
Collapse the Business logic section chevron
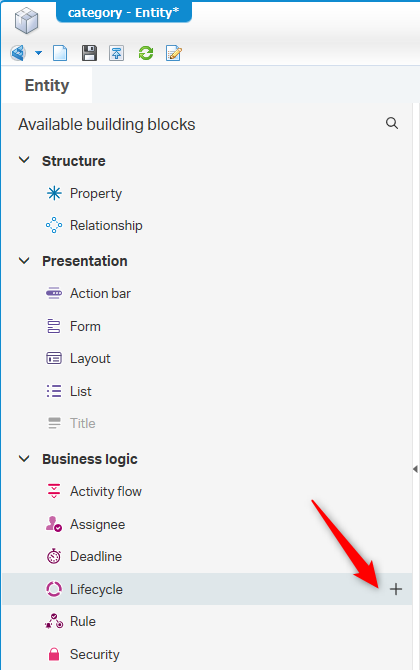[24, 458]
